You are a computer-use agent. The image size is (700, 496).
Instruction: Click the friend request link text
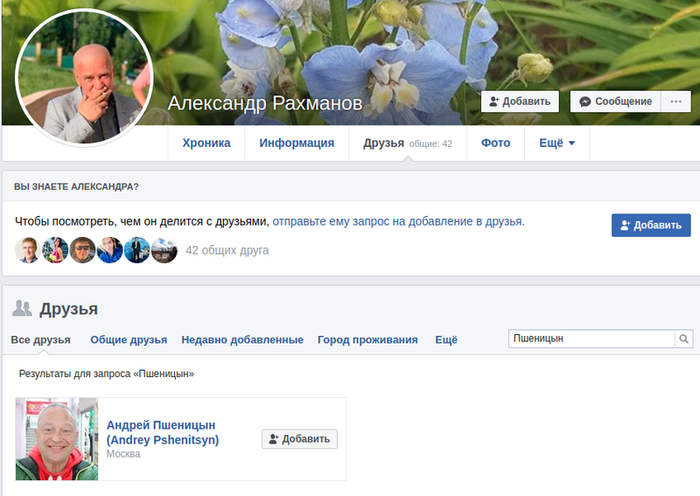398,221
